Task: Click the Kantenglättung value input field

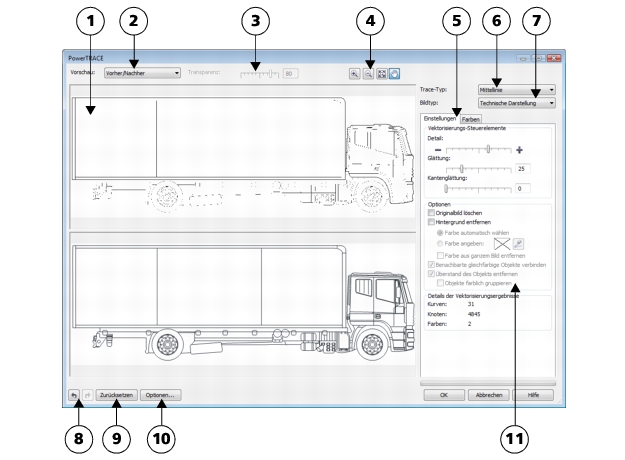Action: (x=523, y=188)
